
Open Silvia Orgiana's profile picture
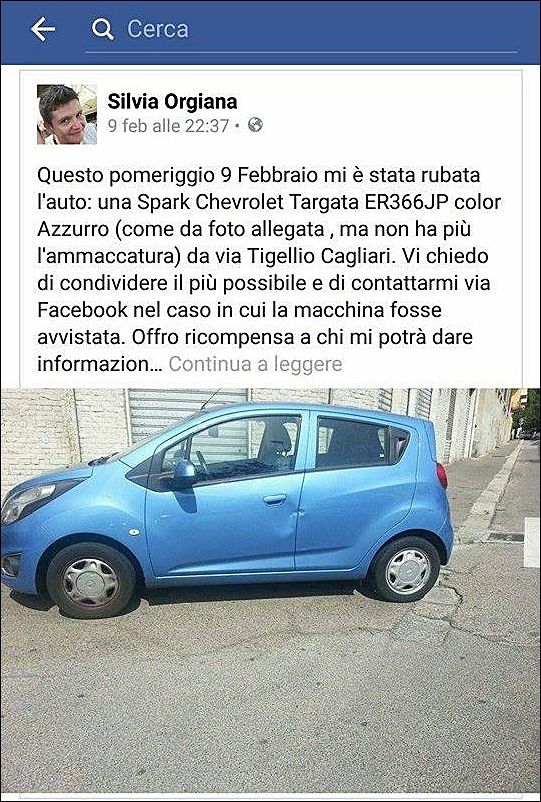point(66,114)
